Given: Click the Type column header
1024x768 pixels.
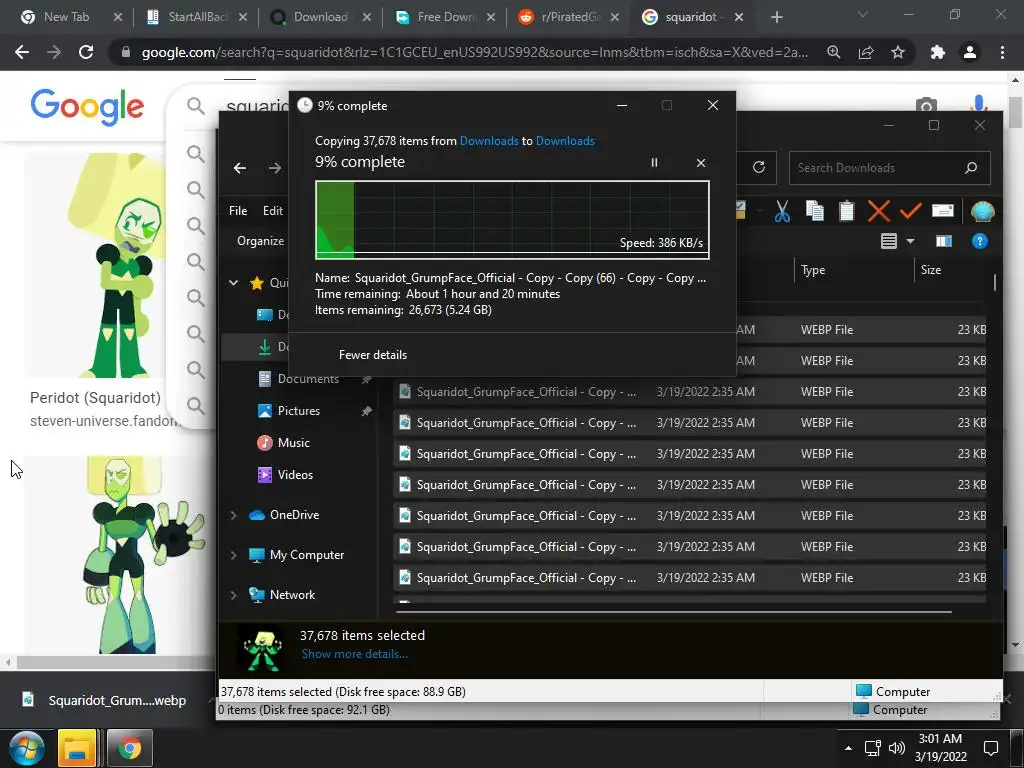Looking at the screenshot, I should 813,270.
